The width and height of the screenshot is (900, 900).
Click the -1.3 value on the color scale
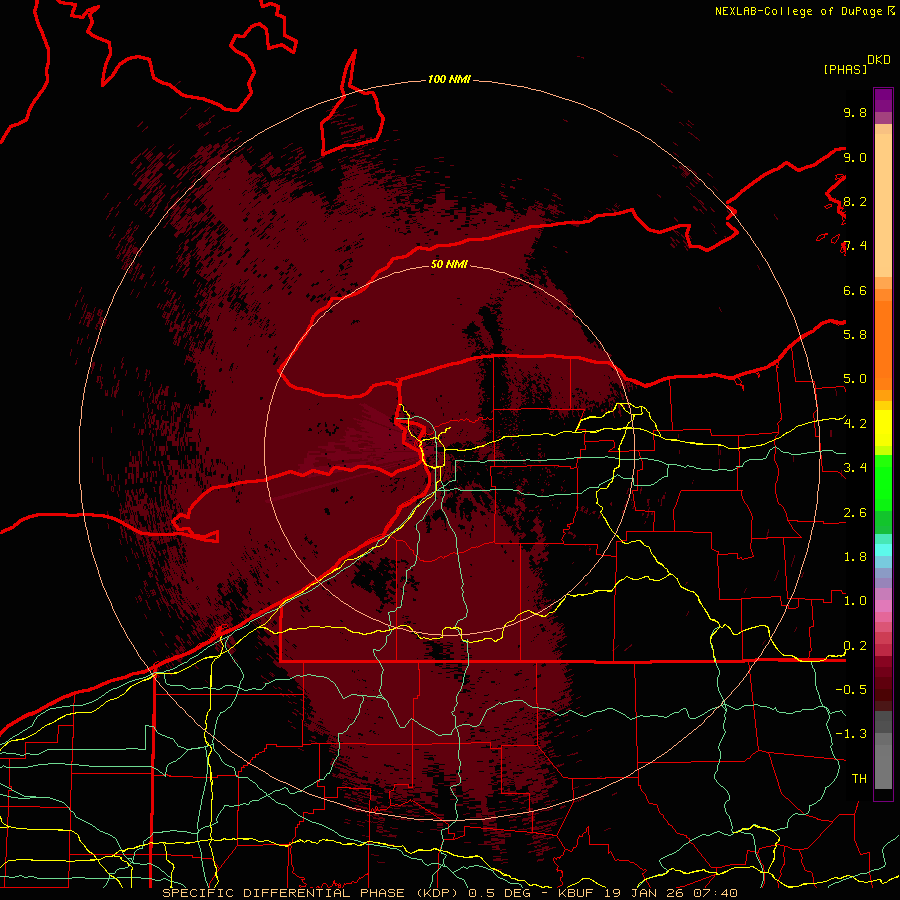click(851, 734)
